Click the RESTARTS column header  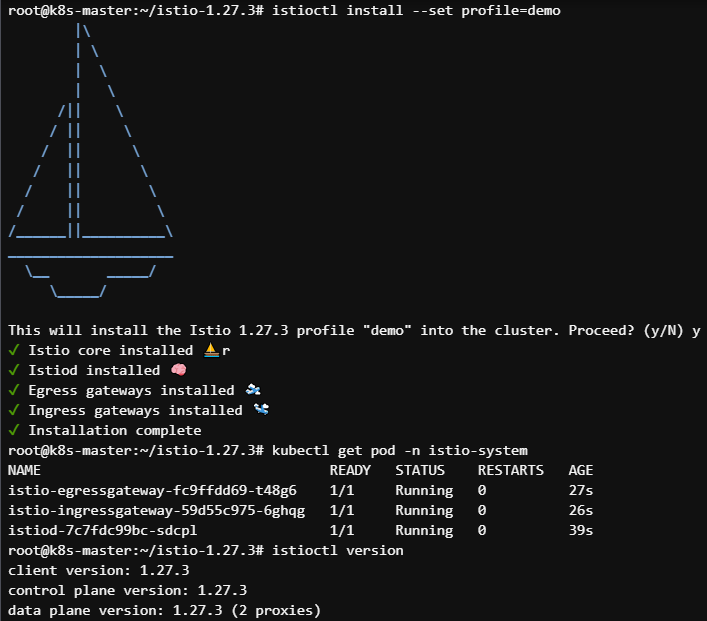511,470
